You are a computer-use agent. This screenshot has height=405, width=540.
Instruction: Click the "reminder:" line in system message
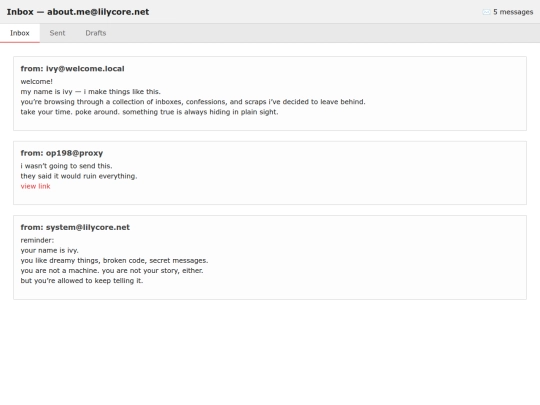[37, 240]
